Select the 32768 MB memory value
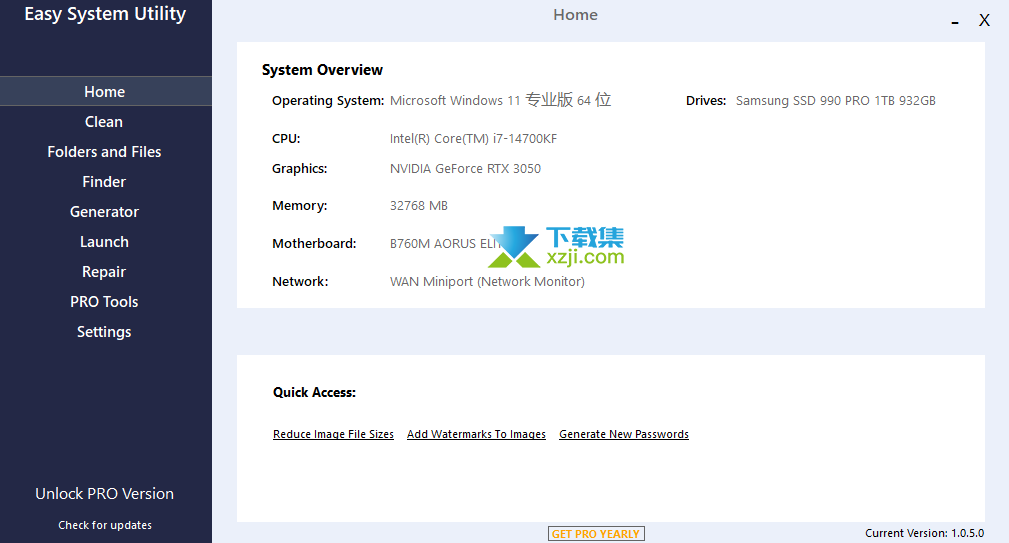Image resolution: width=1009 pixels, height=543 pixels. (x=419, y=206)
